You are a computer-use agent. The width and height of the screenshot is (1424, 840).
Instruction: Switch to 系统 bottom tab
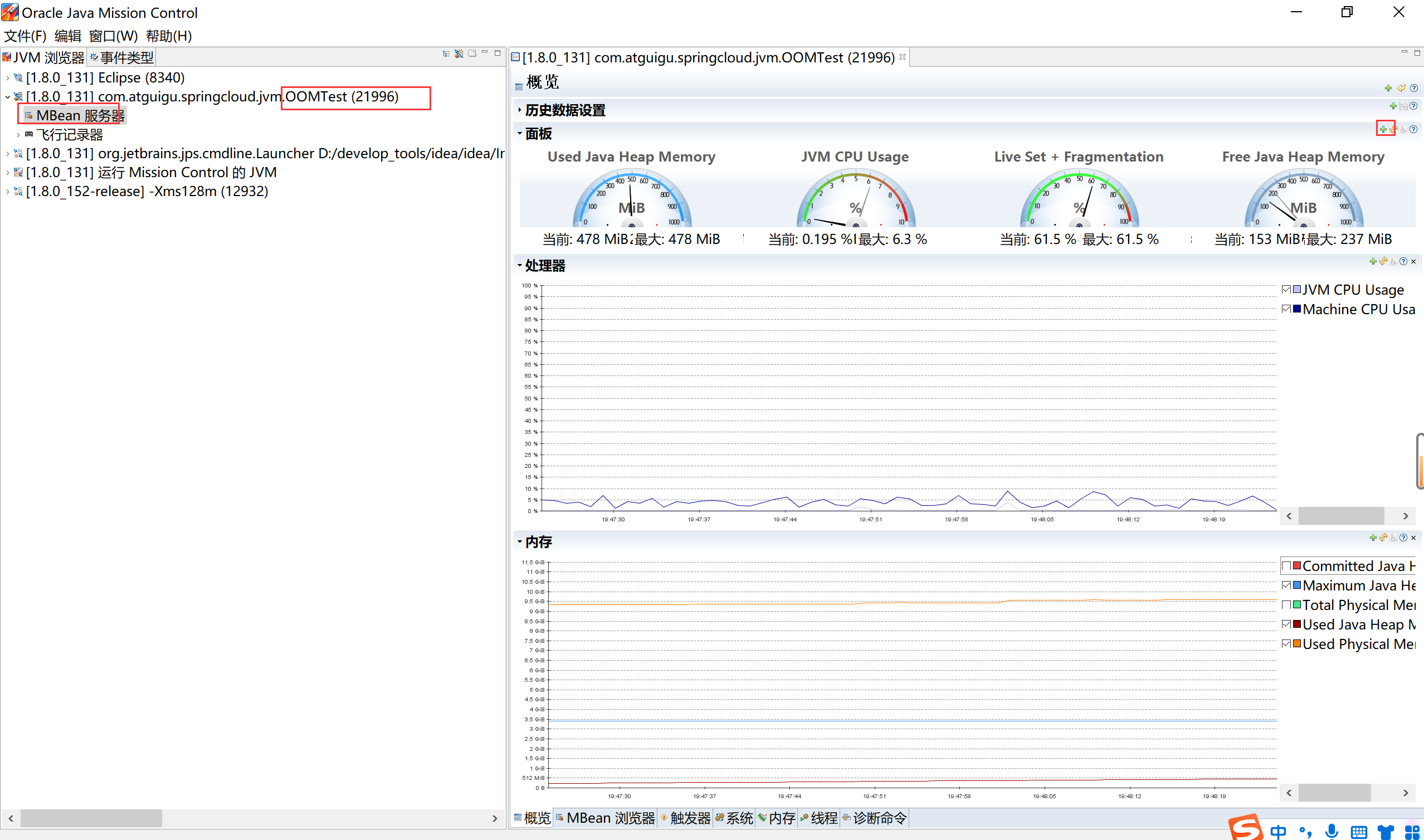tap(734, 818)
